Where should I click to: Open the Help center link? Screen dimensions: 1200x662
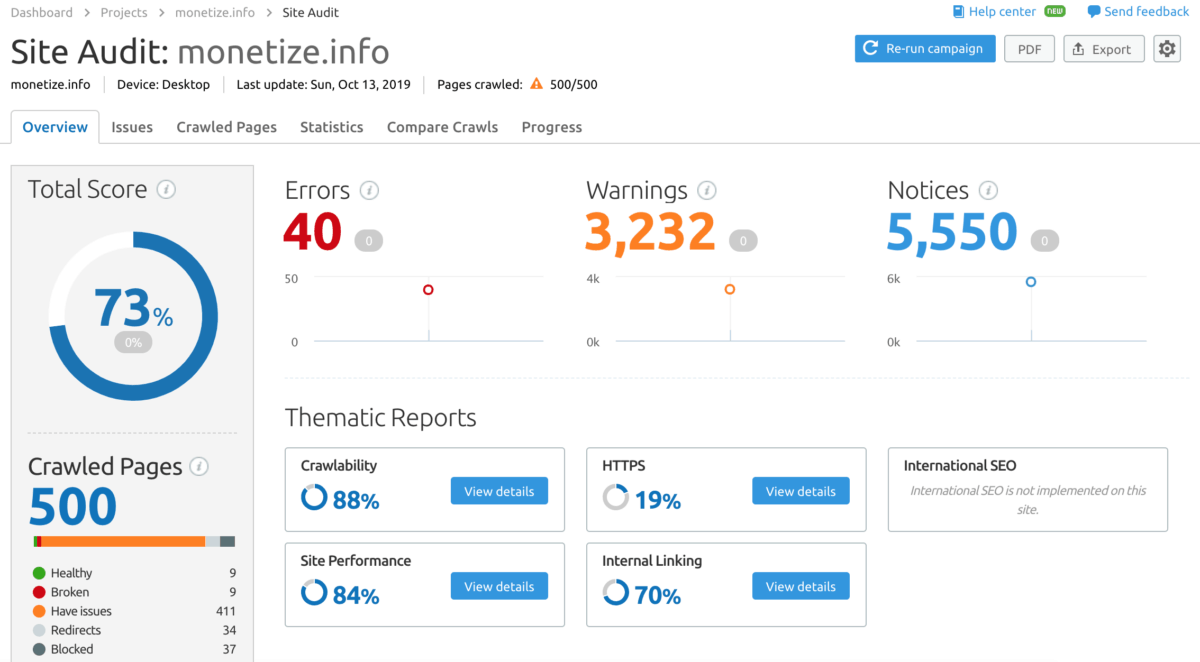[x=1002, y=12]
